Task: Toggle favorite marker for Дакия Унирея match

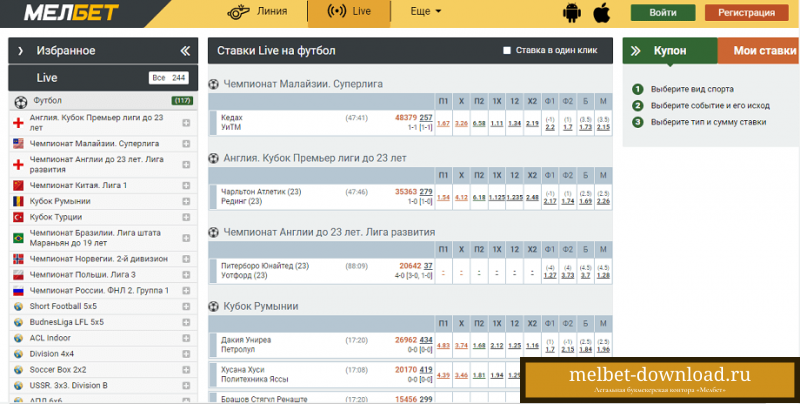Action: click(213, 345)
